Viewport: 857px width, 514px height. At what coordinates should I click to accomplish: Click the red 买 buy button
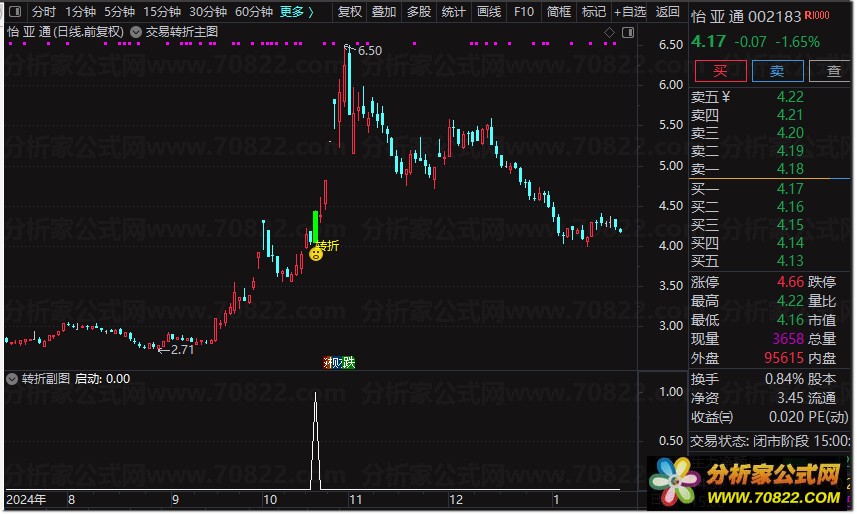coord(720,71)
